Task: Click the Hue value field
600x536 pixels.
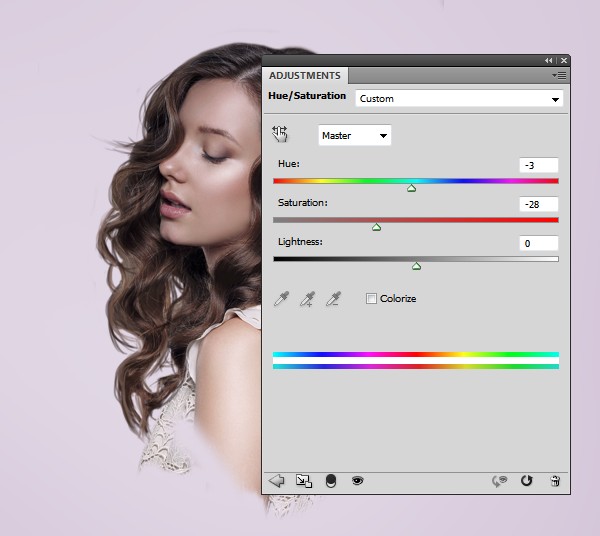Action: [539, 165]
